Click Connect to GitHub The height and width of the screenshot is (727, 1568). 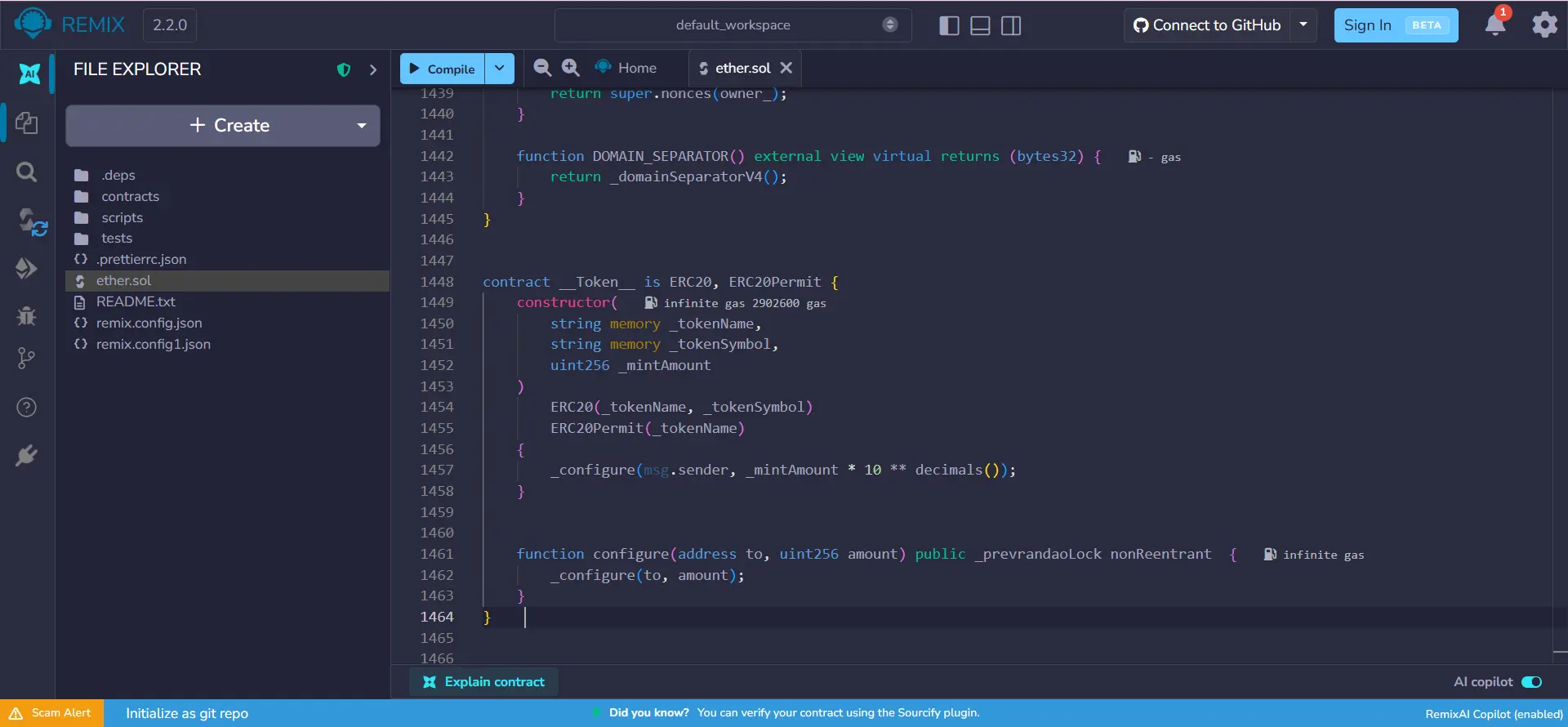1207,25
